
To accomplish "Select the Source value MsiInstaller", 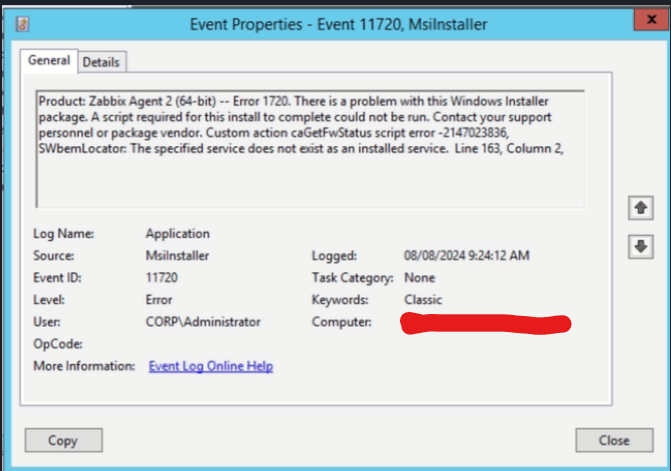I will click(x=177, y=256).
